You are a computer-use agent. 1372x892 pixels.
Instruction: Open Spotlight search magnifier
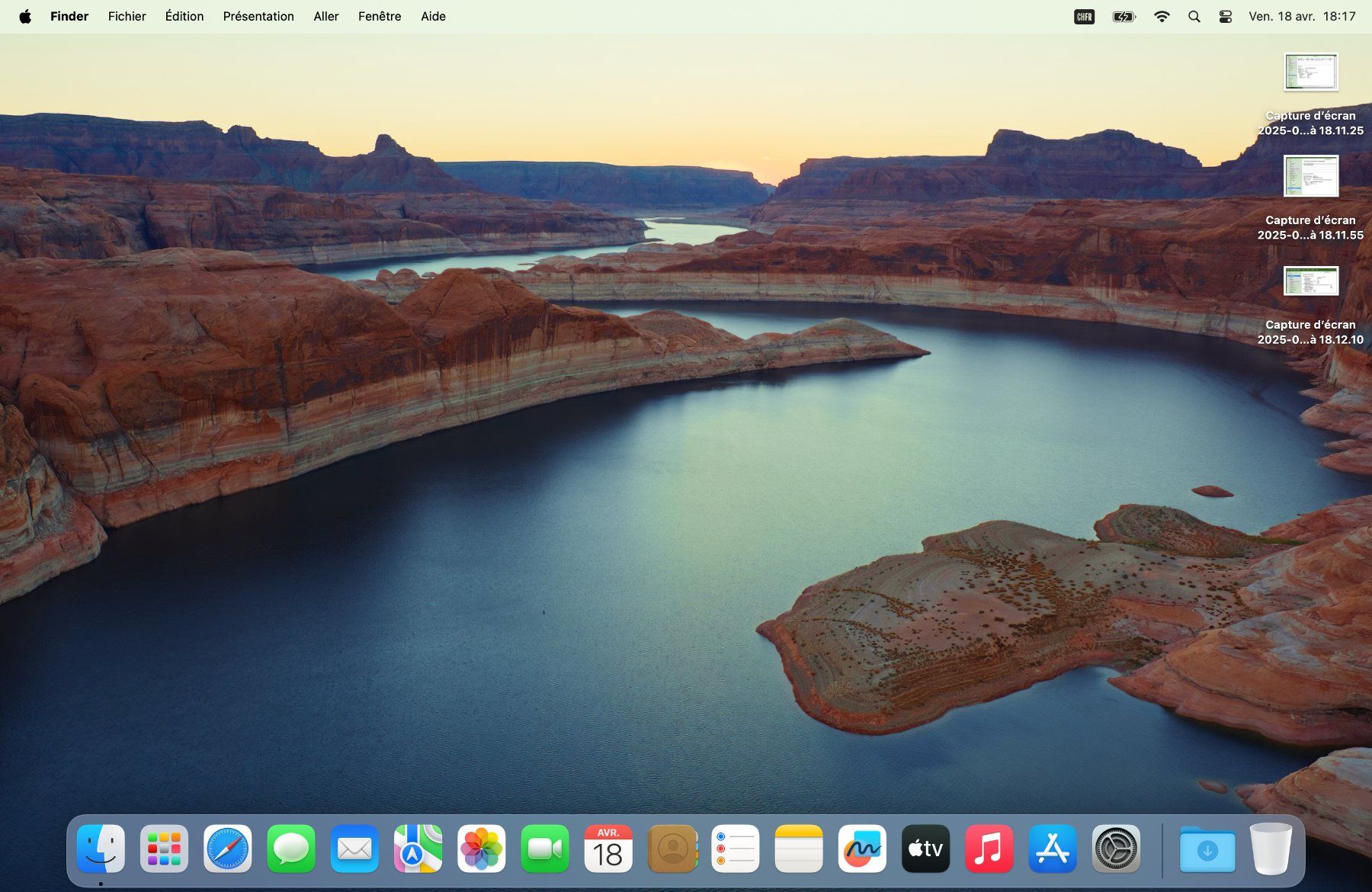pos(1194,16)
